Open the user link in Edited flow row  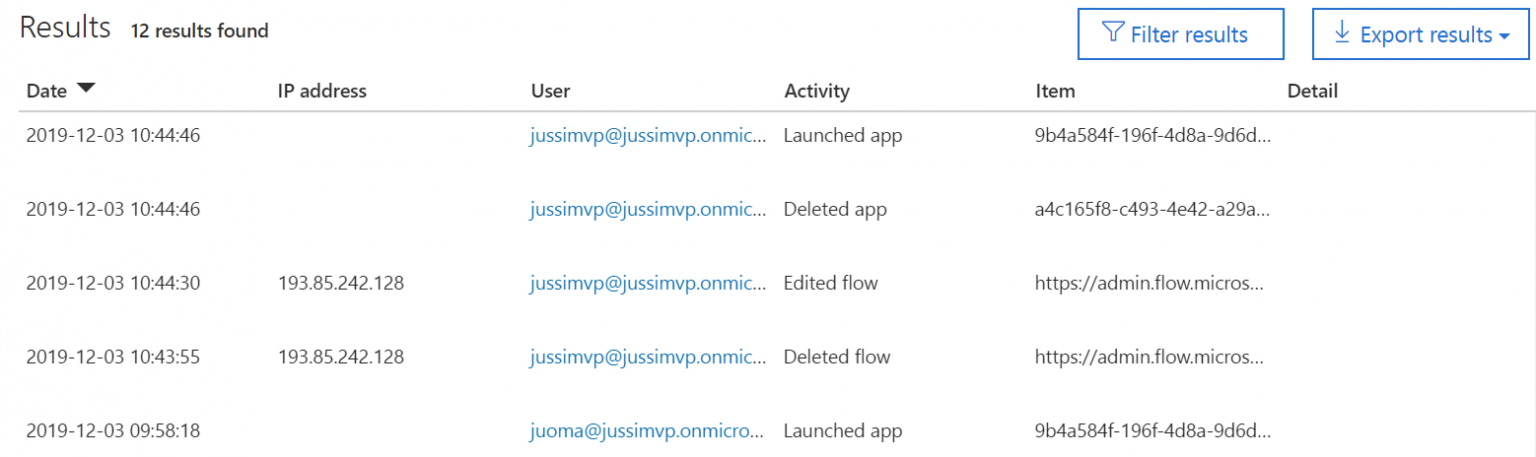click(x=650, y=283)
